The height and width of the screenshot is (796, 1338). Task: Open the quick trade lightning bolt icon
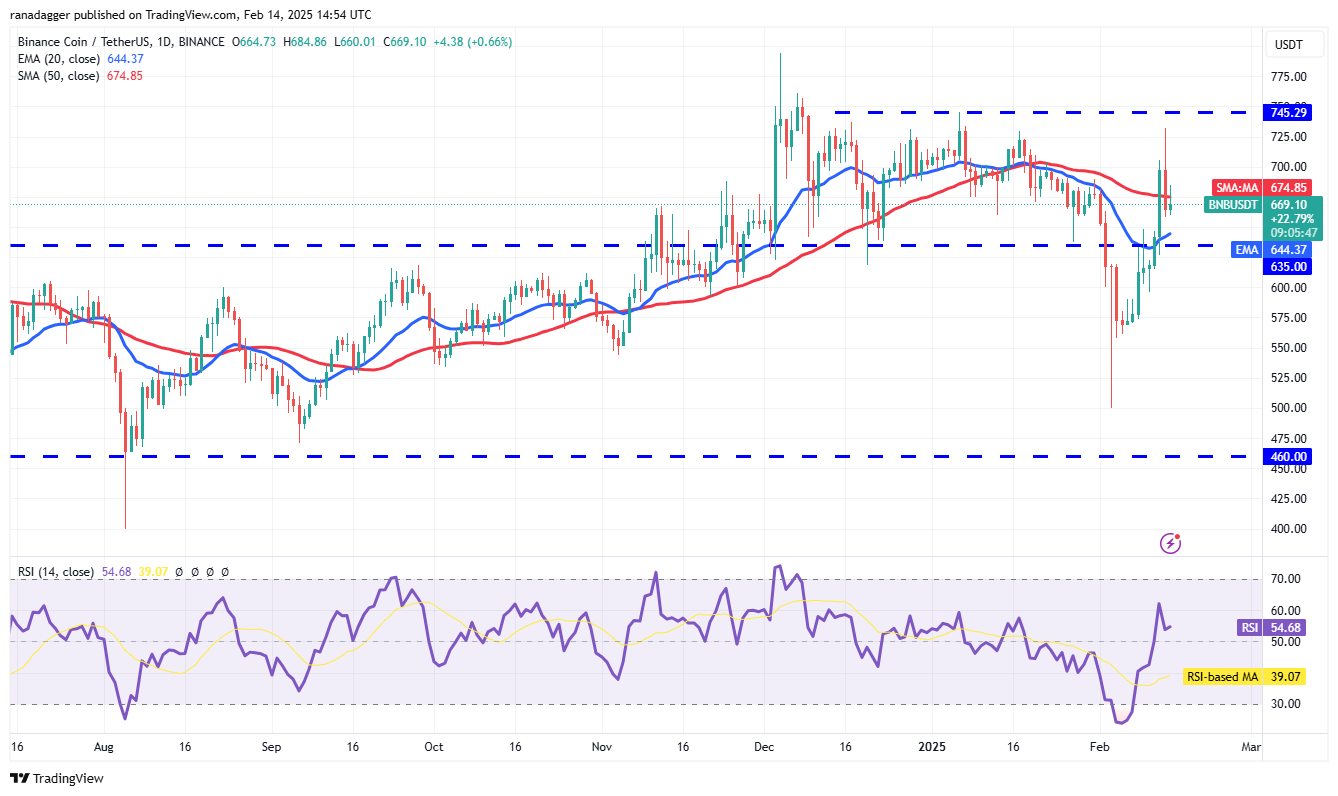coord(1169,543)
